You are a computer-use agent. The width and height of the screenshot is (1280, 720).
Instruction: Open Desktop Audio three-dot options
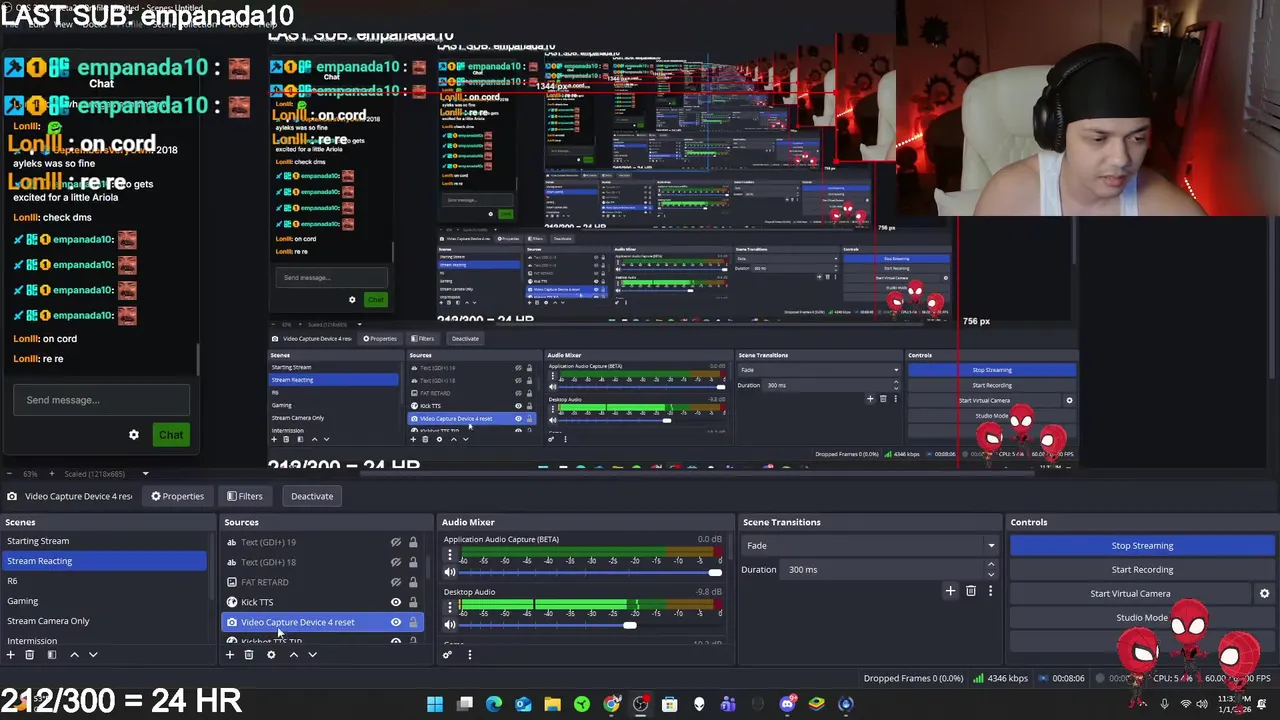[x=450, y=607]
